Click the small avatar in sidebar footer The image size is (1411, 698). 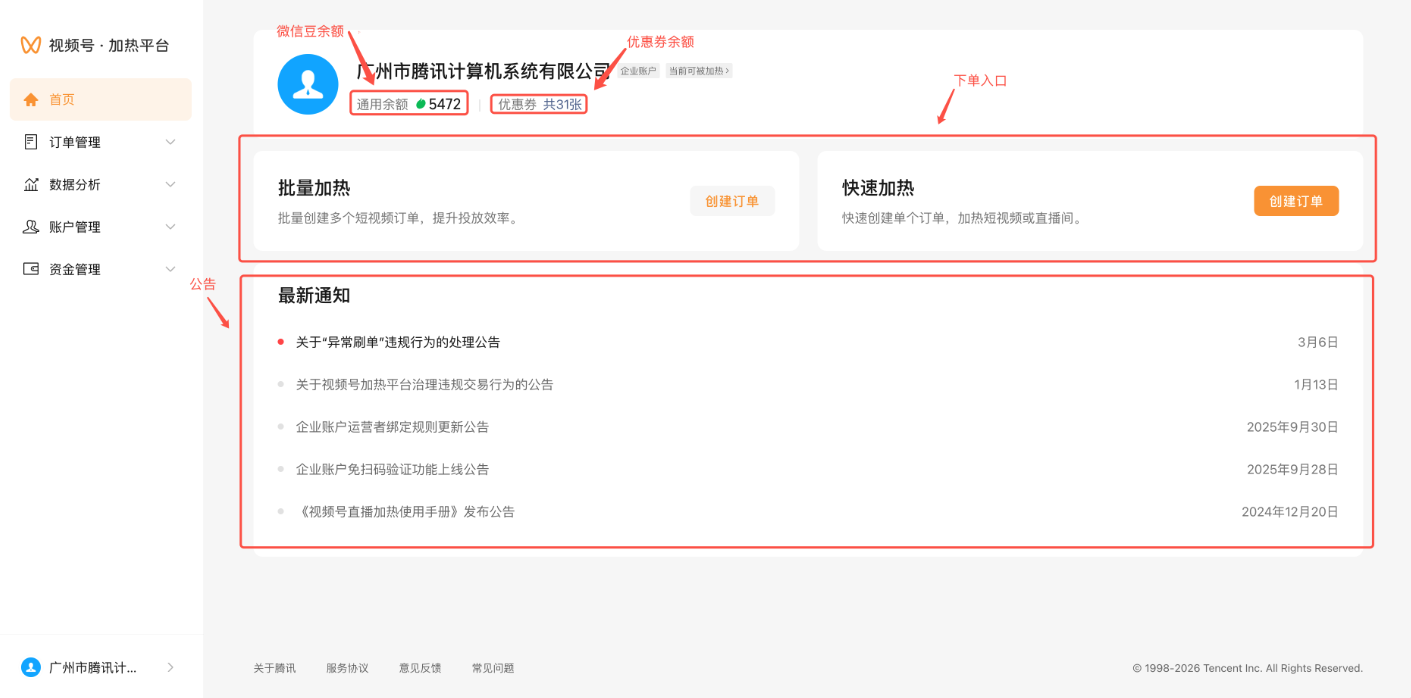31,667
